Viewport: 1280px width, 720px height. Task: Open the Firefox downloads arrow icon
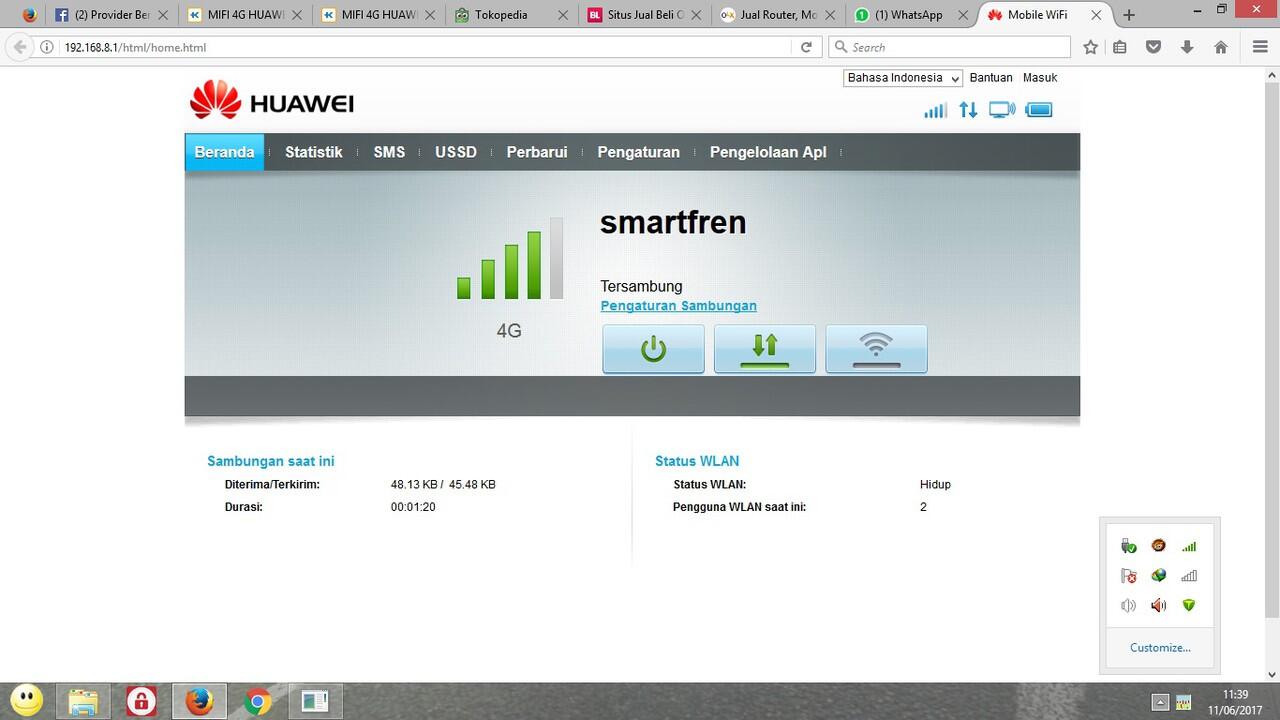pyautogui.click(x=1187, y=47)
